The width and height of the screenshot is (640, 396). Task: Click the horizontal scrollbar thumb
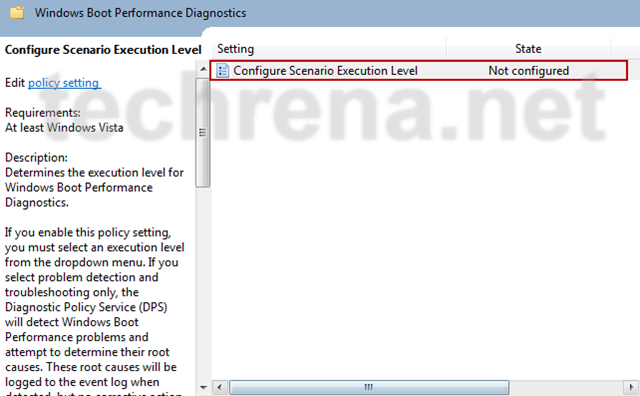369,387
